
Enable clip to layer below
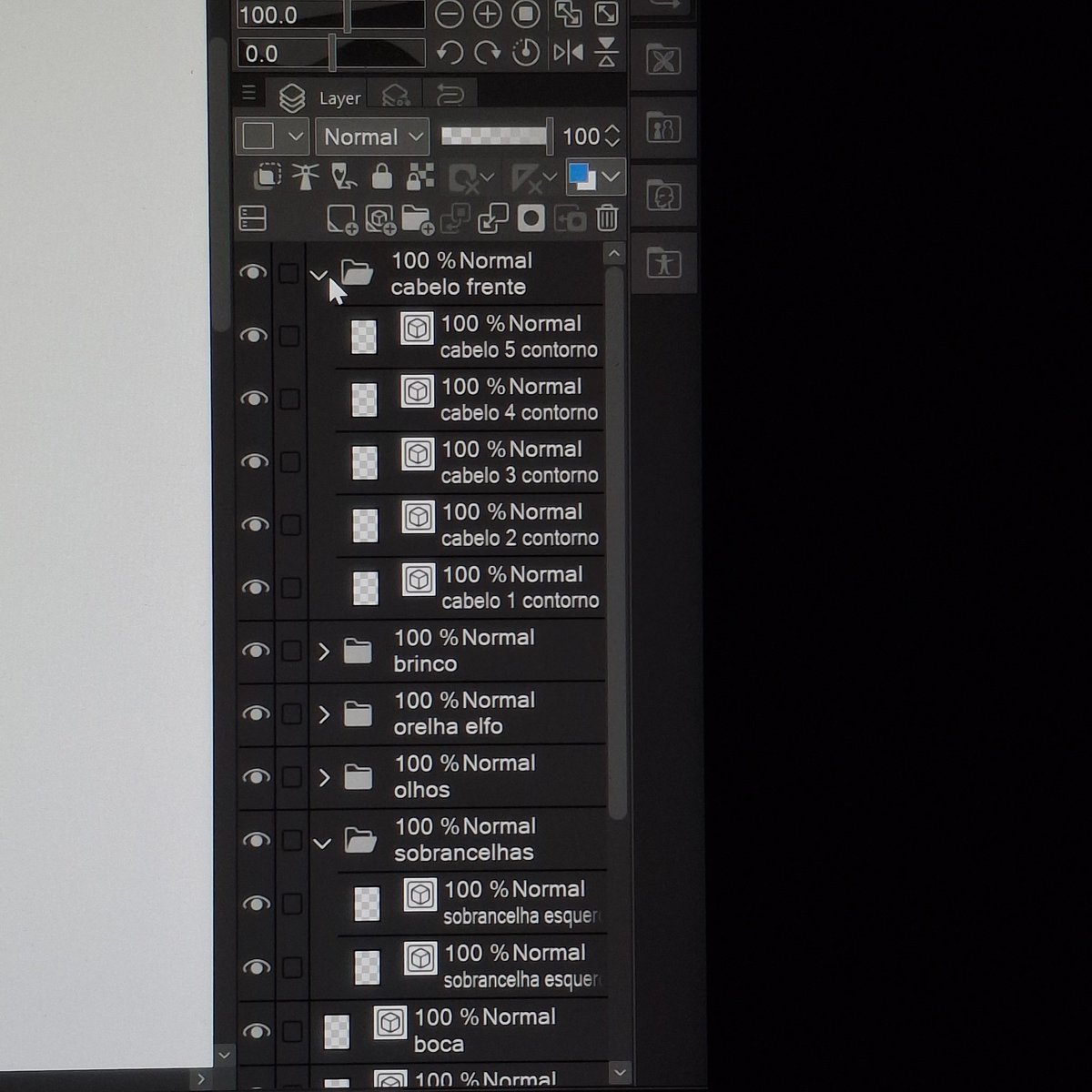coord(267,176)
